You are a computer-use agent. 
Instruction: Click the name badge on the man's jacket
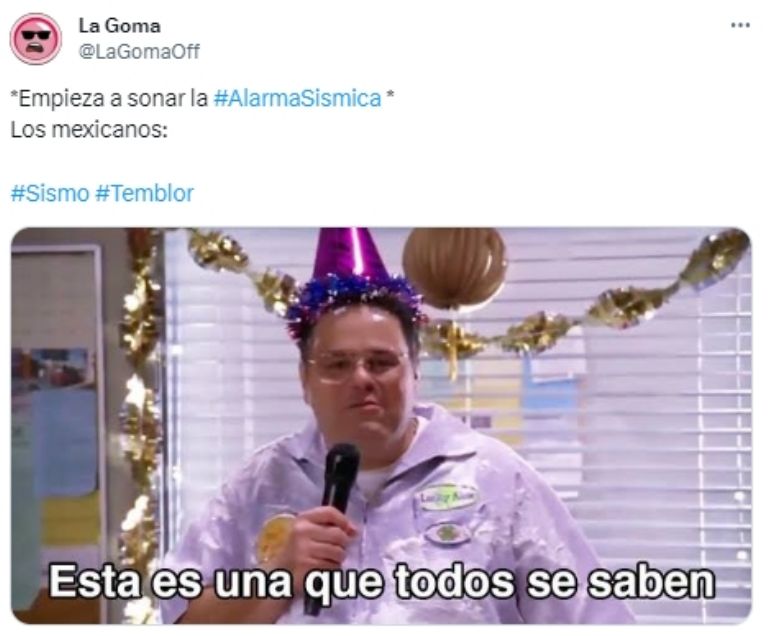coord(447,497)
